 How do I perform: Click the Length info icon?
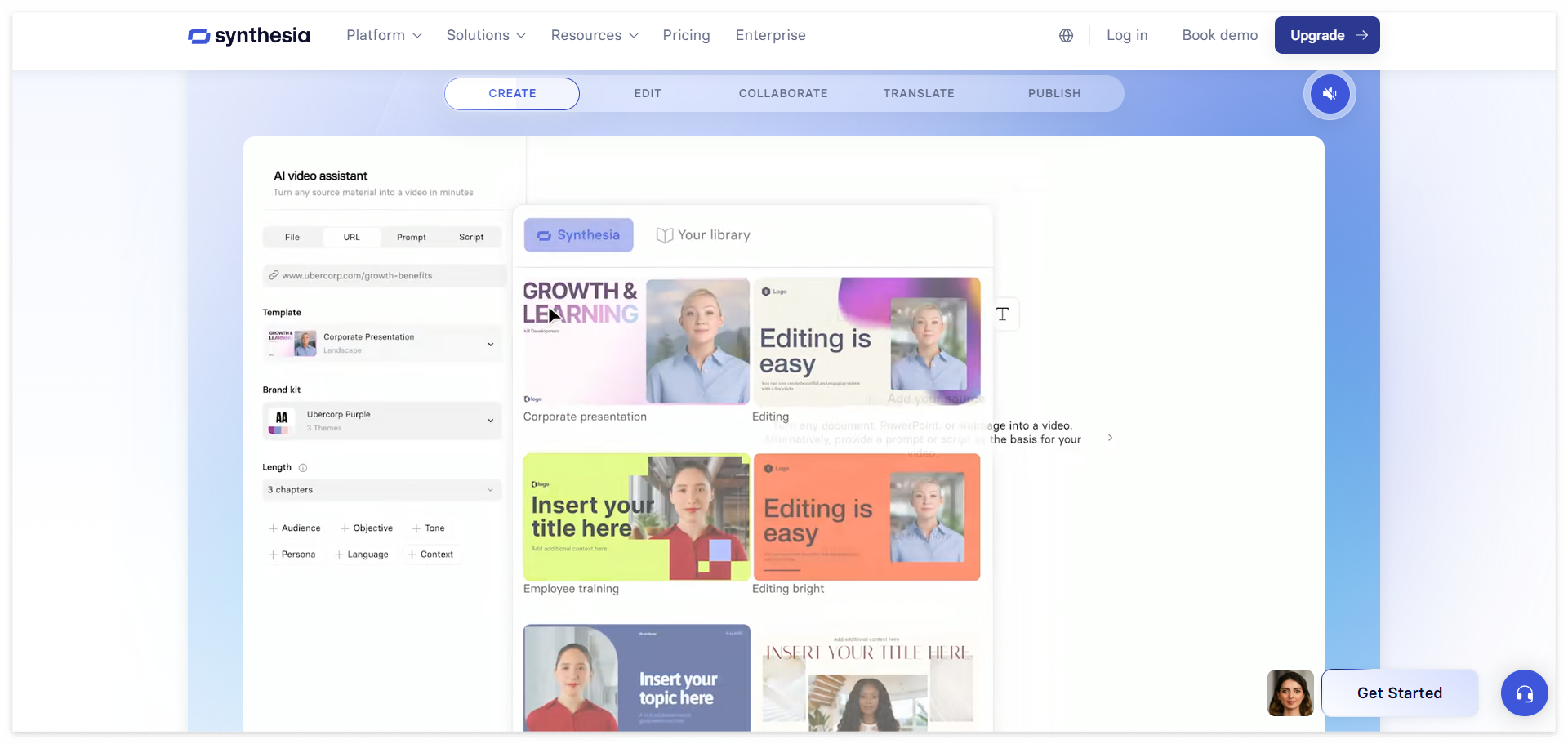303,468
